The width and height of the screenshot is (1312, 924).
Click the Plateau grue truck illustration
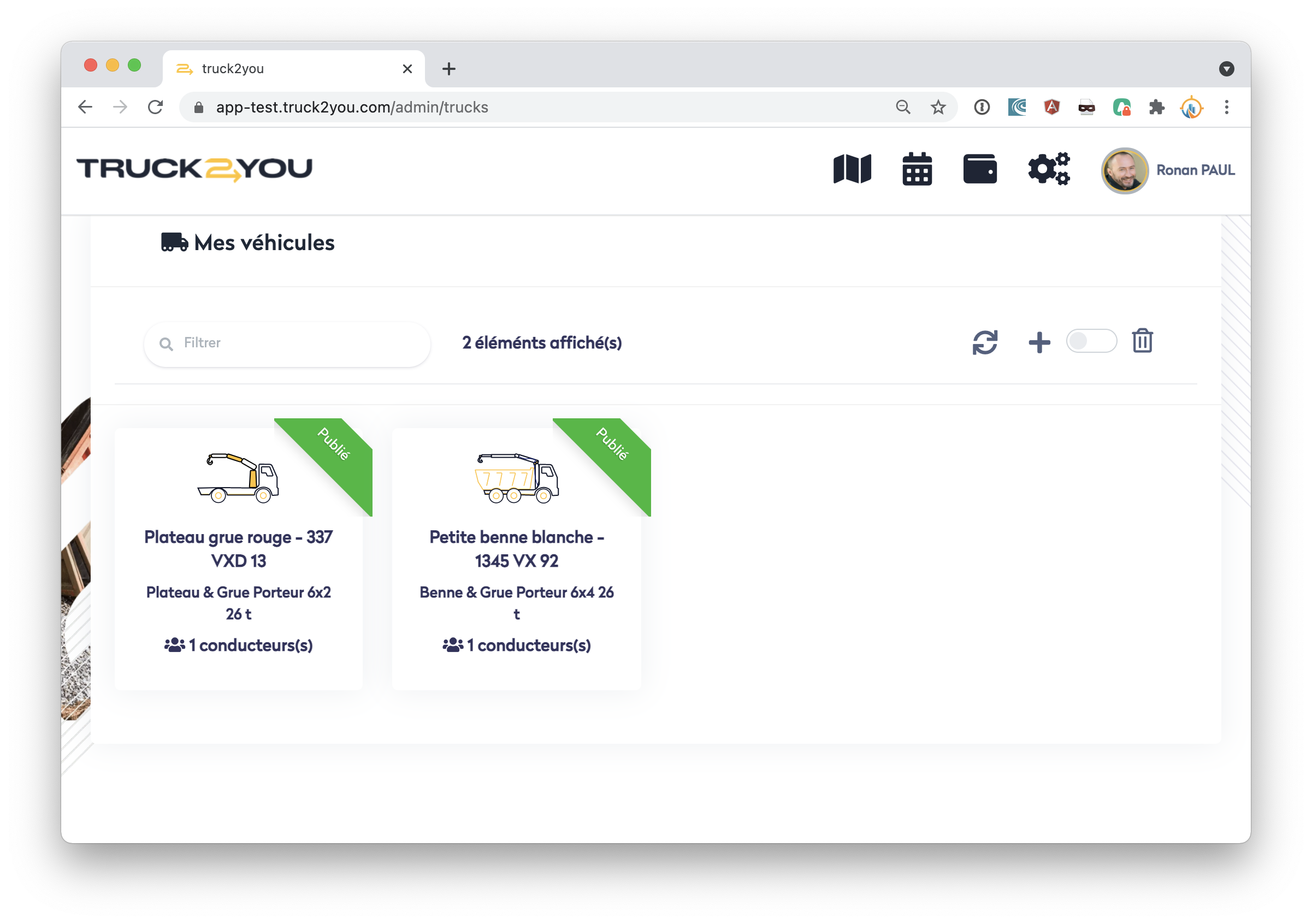pos(238,478)
